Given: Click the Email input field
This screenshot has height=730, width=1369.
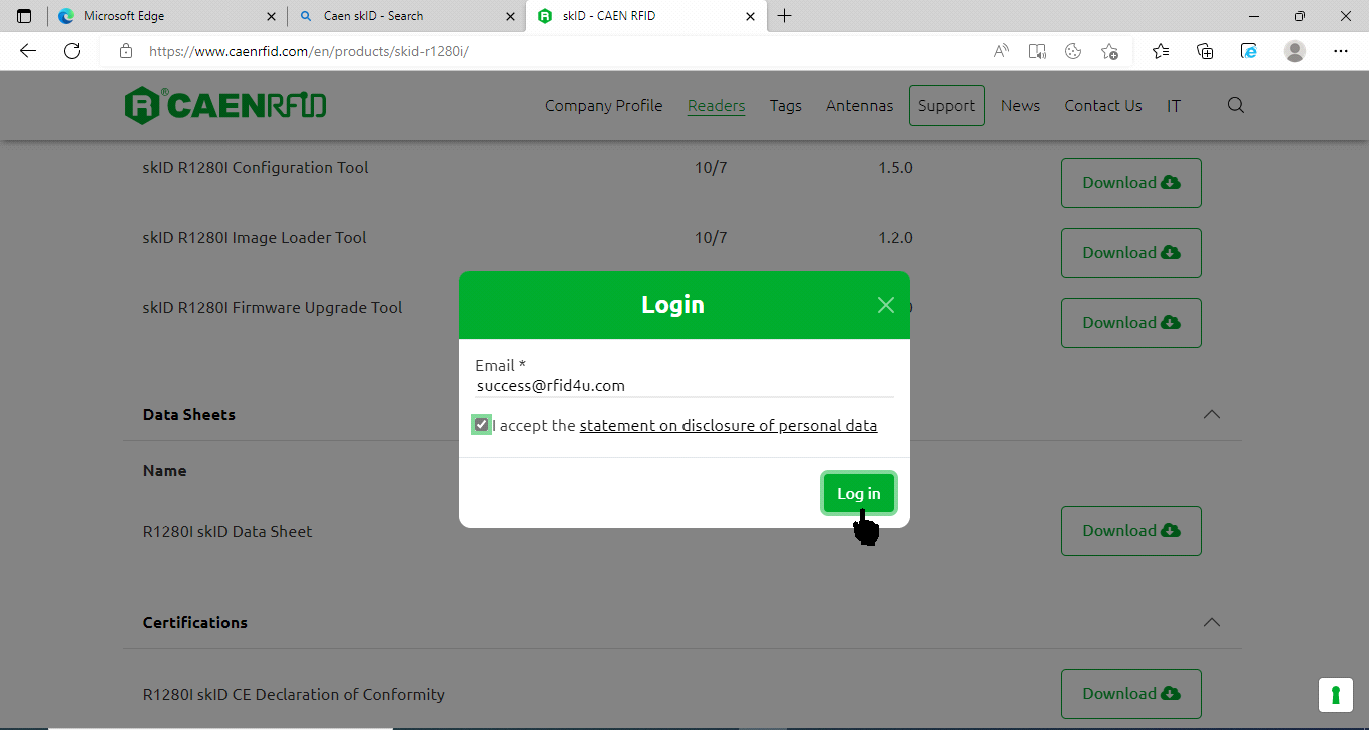Looking at the screenshot, I should [x=684, y=386].
